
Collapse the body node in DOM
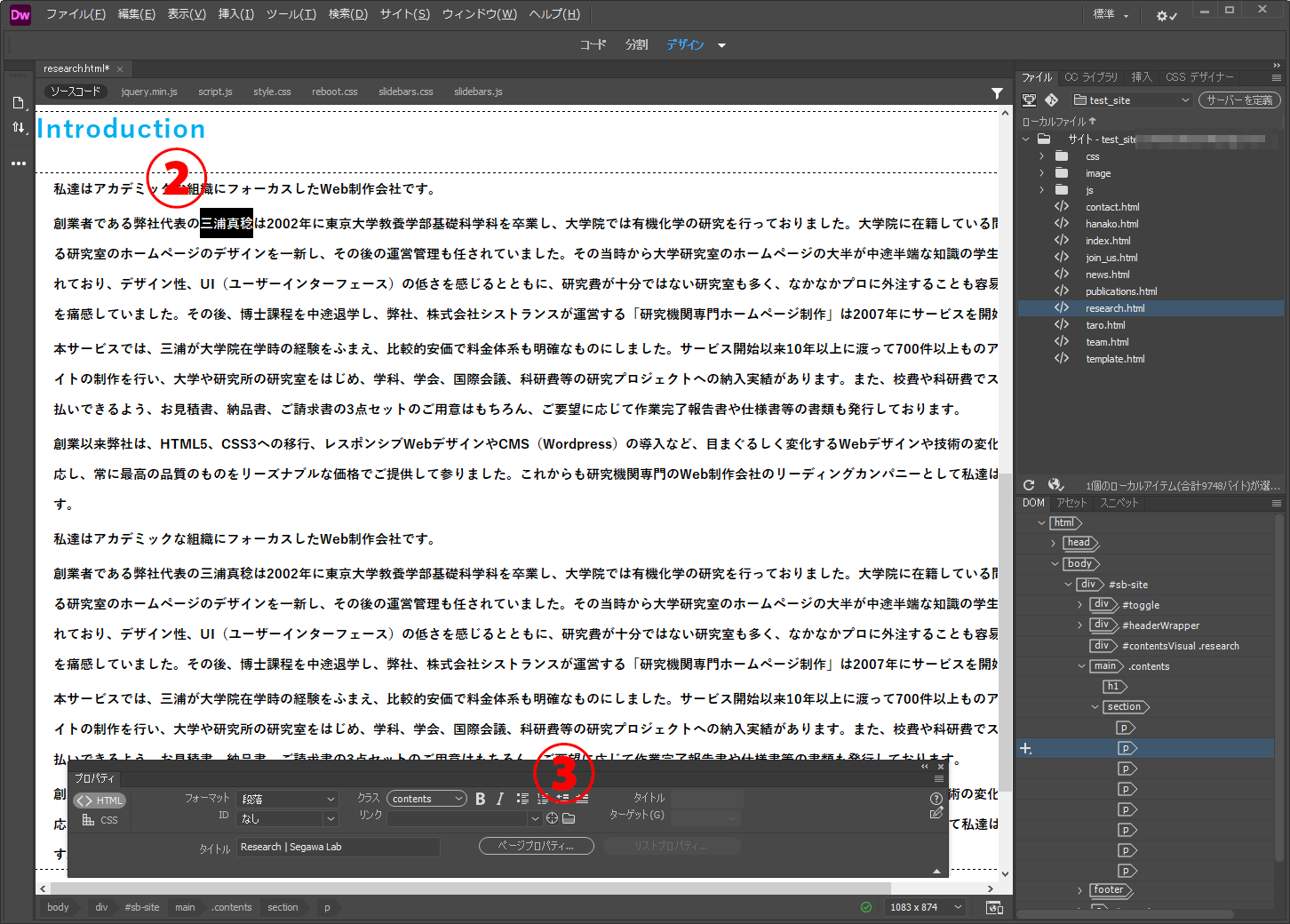(1055, 563)
